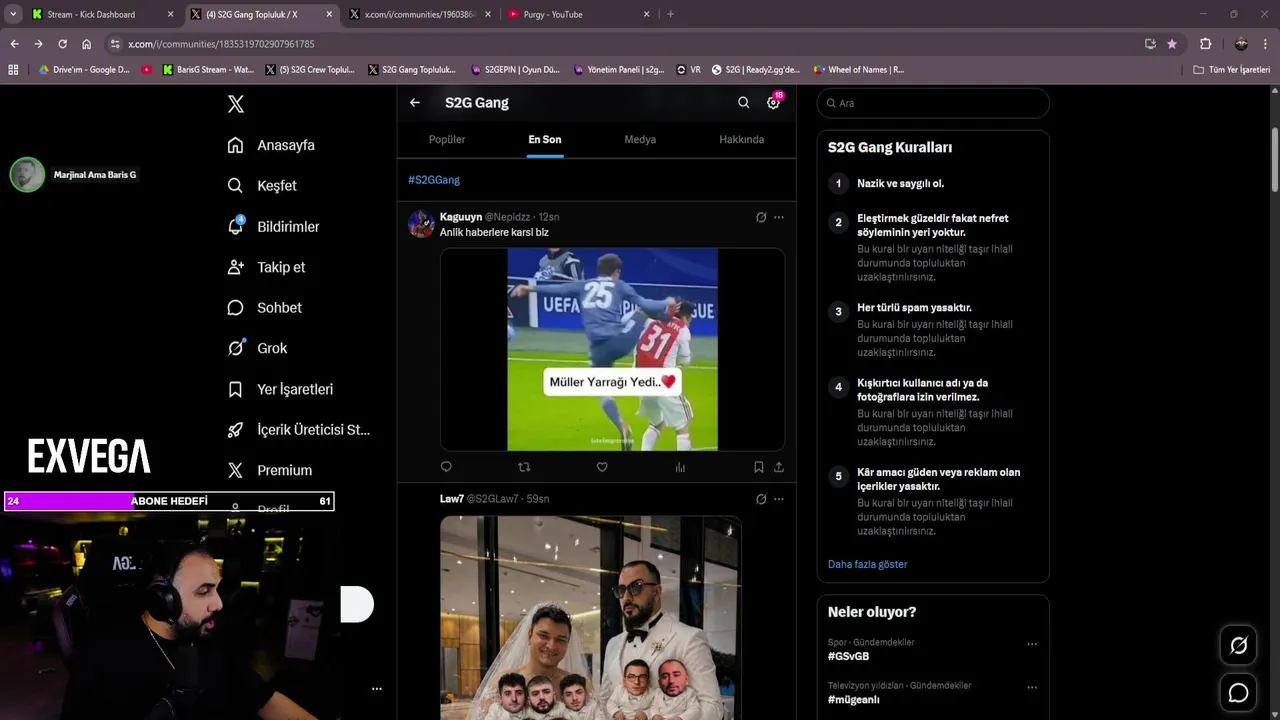Open the tab search dropdown arrow

pos(13,14)
